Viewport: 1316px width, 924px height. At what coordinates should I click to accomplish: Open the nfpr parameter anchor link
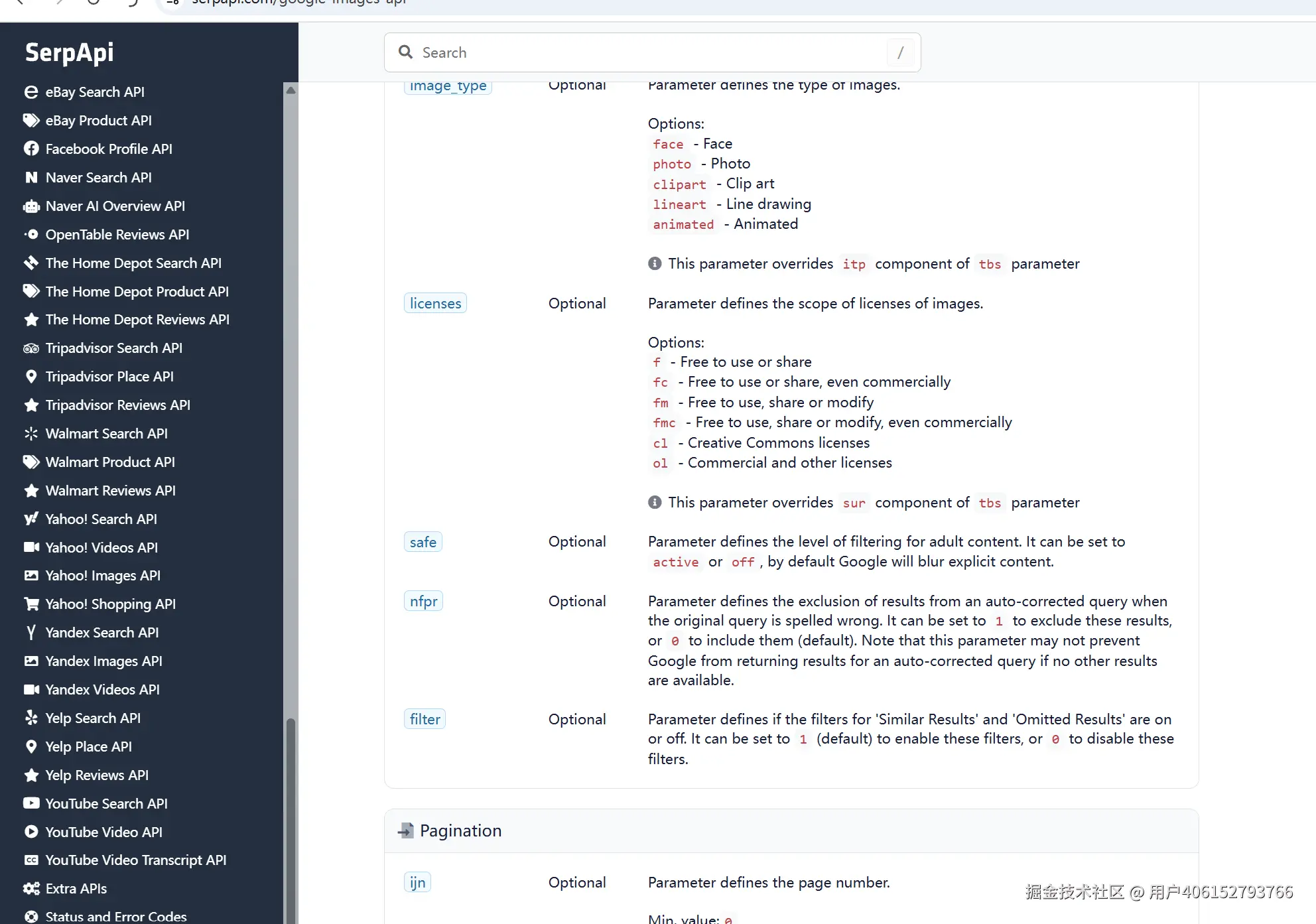[x=423, y=601]
